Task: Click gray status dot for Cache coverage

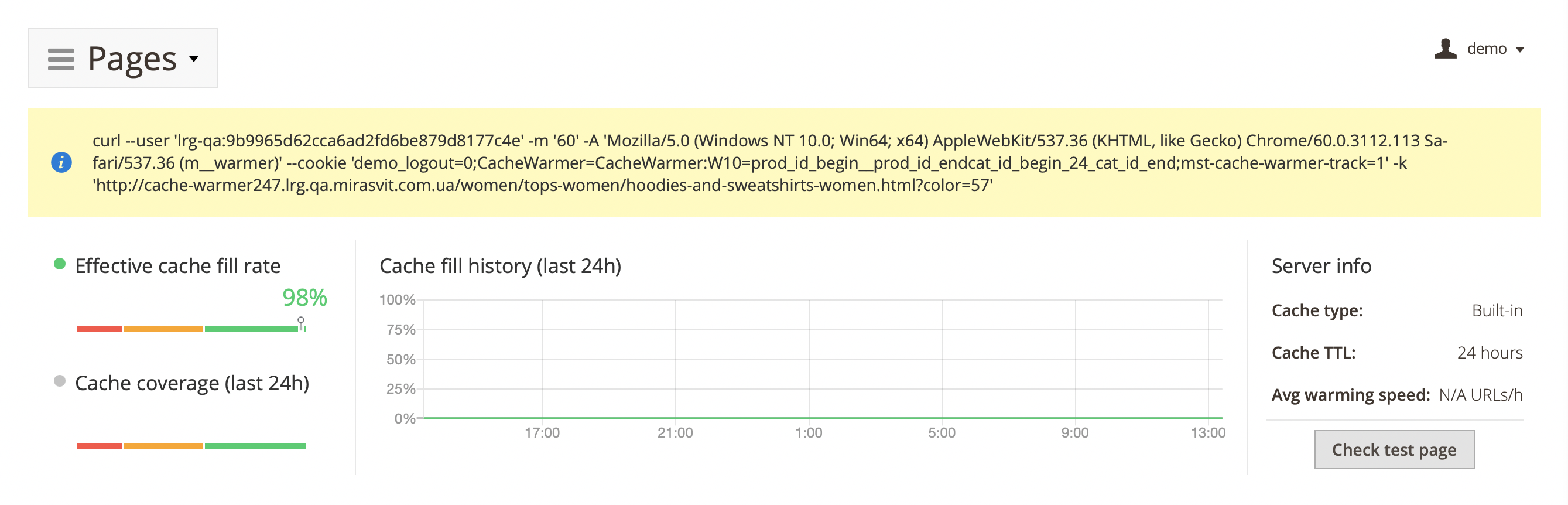Action: pyautogui.click(x=60, y=381)
